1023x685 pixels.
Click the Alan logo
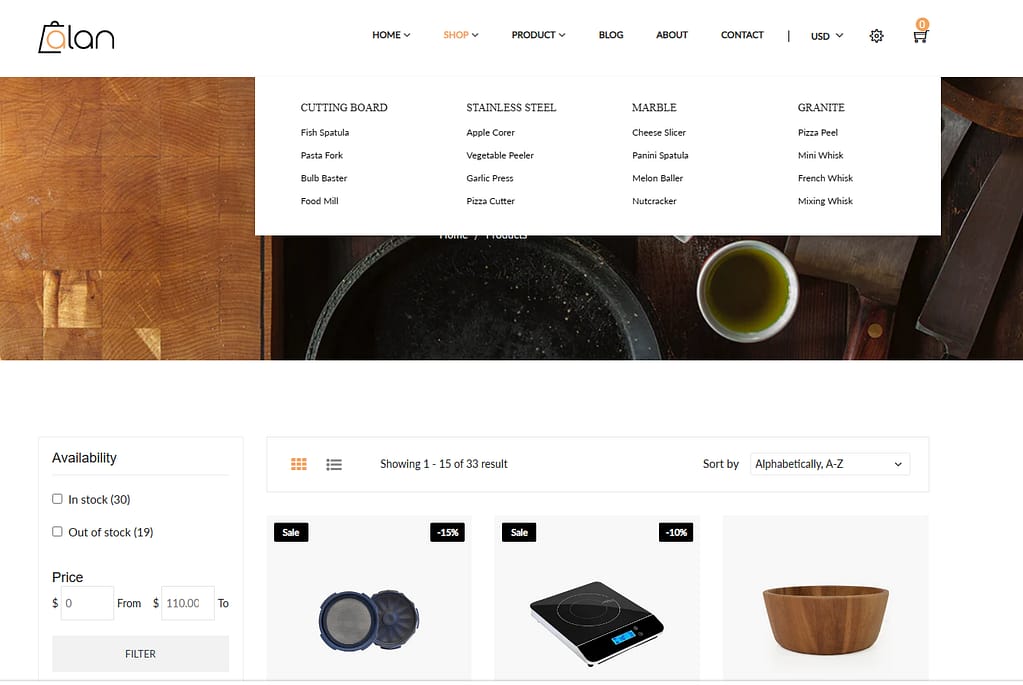pyautogui.click(x=76, y=37)
